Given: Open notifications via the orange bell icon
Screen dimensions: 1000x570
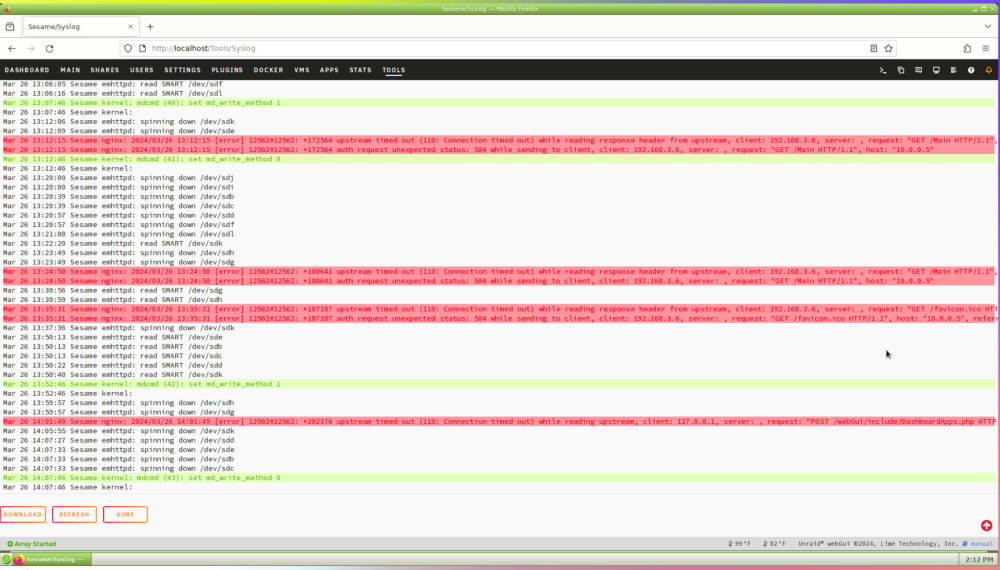Looking at the screenshot, I should pyautogui.click(x=989, y=70).
